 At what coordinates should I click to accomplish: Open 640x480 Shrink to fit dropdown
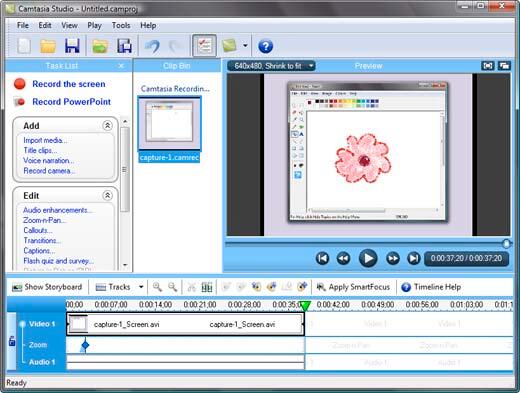271,66
